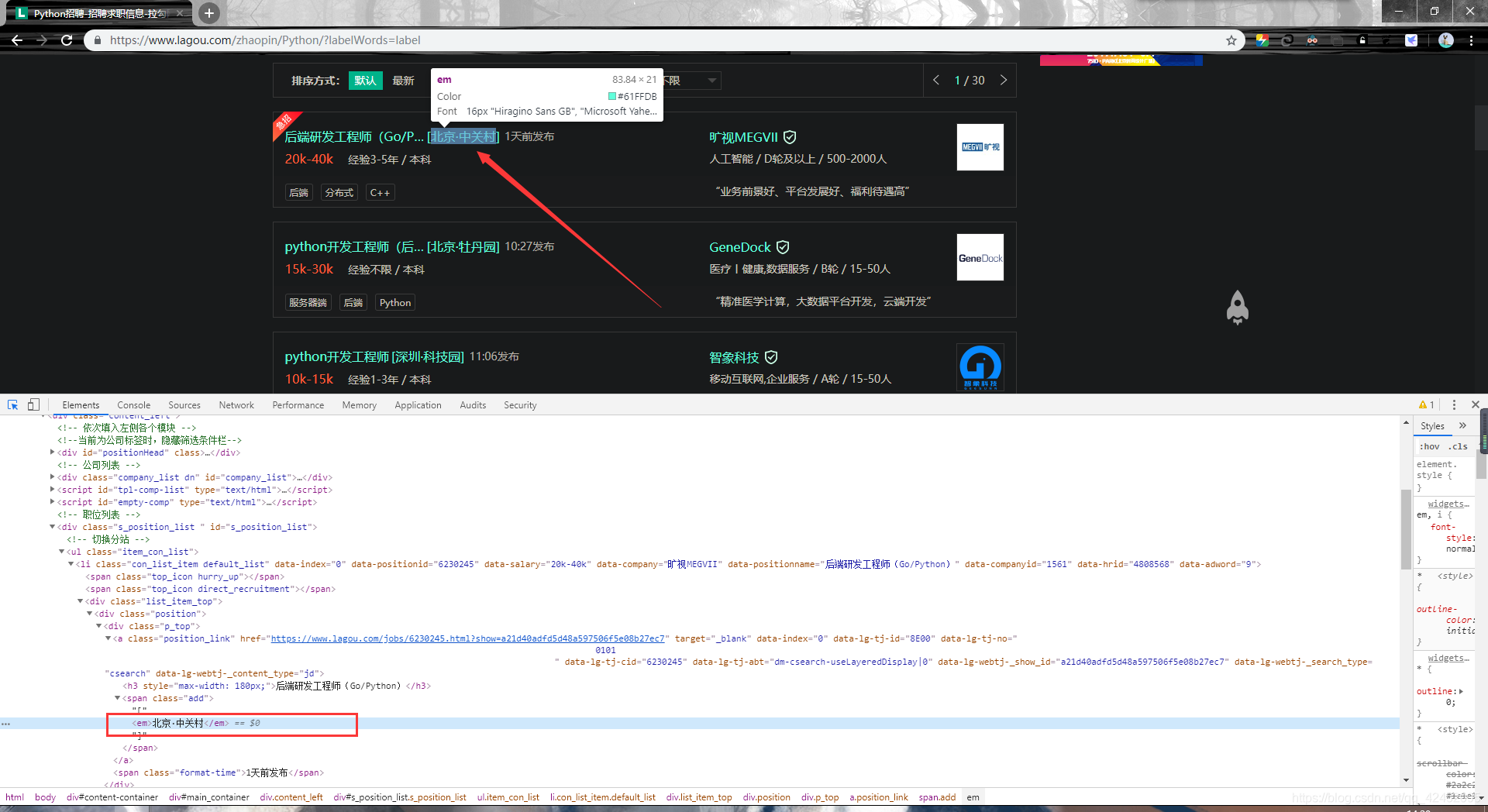Click the DevTools warning count icon
The width and height of the screenshot is (1488, 812).
pos(1427,404)
